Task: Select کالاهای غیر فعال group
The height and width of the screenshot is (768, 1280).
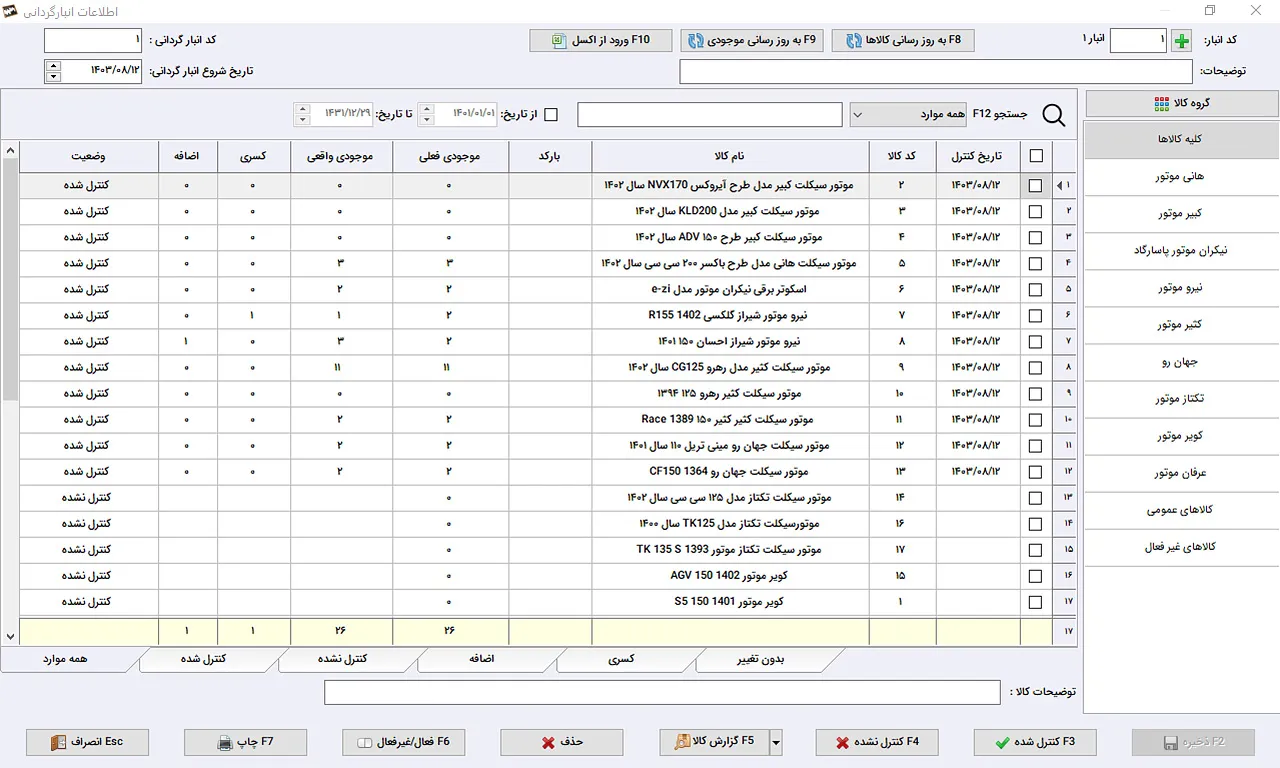Action: [1181, 547]
